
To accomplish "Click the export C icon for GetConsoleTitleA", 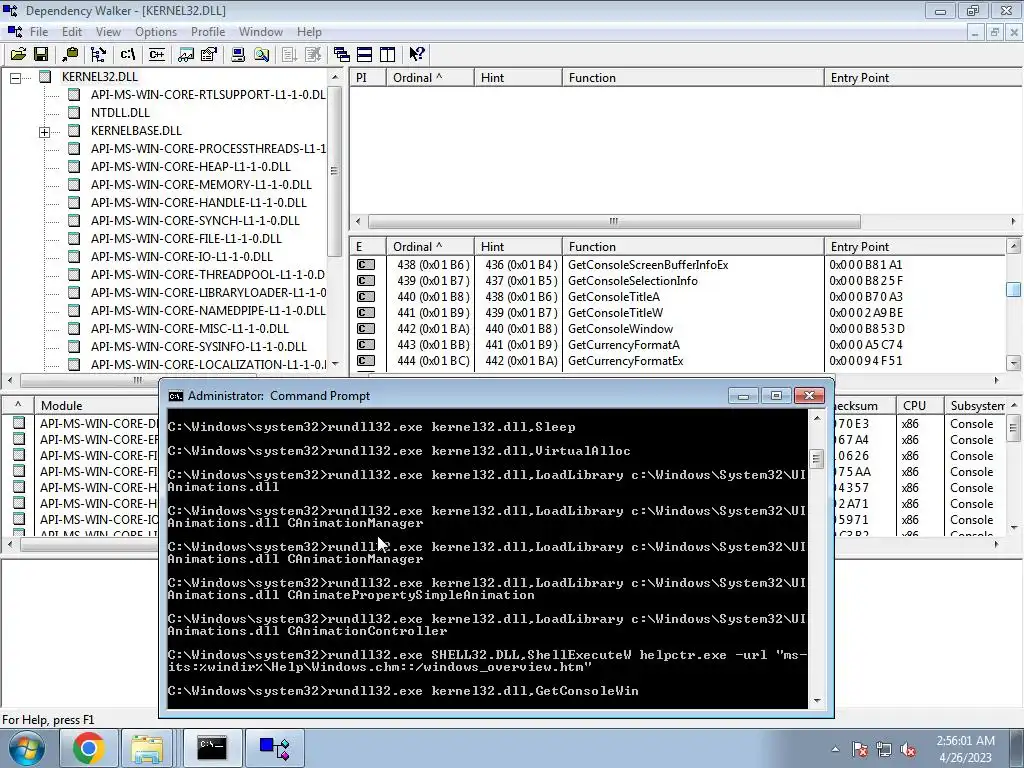I will pyautogui.click(x=366, y=296).
